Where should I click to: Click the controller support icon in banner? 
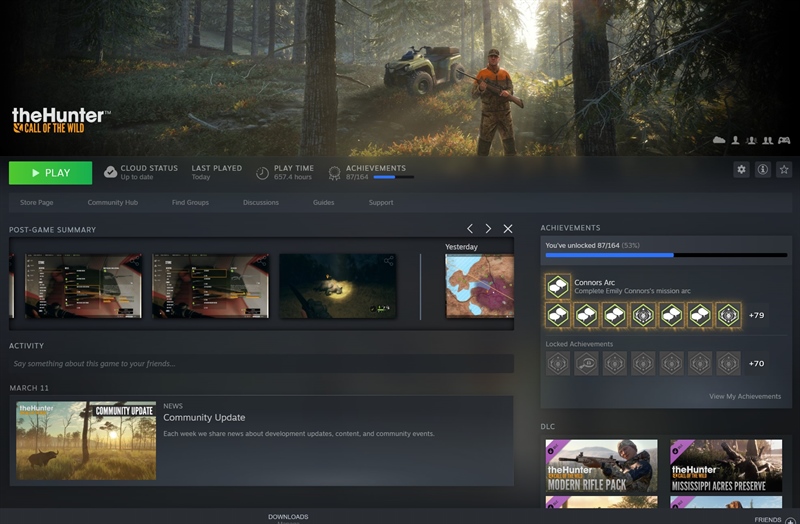click(784, 140)
